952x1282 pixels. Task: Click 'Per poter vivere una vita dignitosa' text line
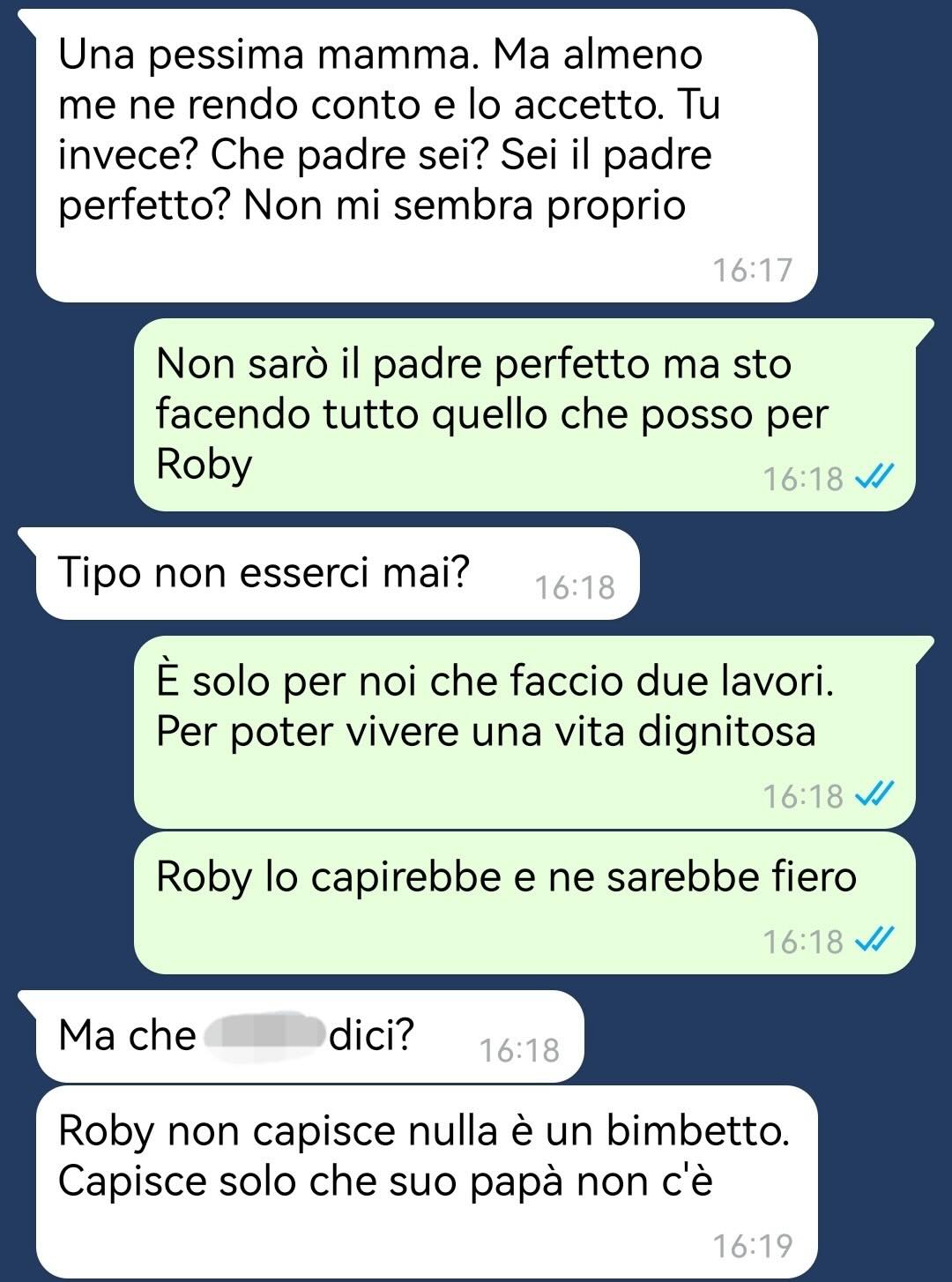pyautogui.click(x=486, y=732)
